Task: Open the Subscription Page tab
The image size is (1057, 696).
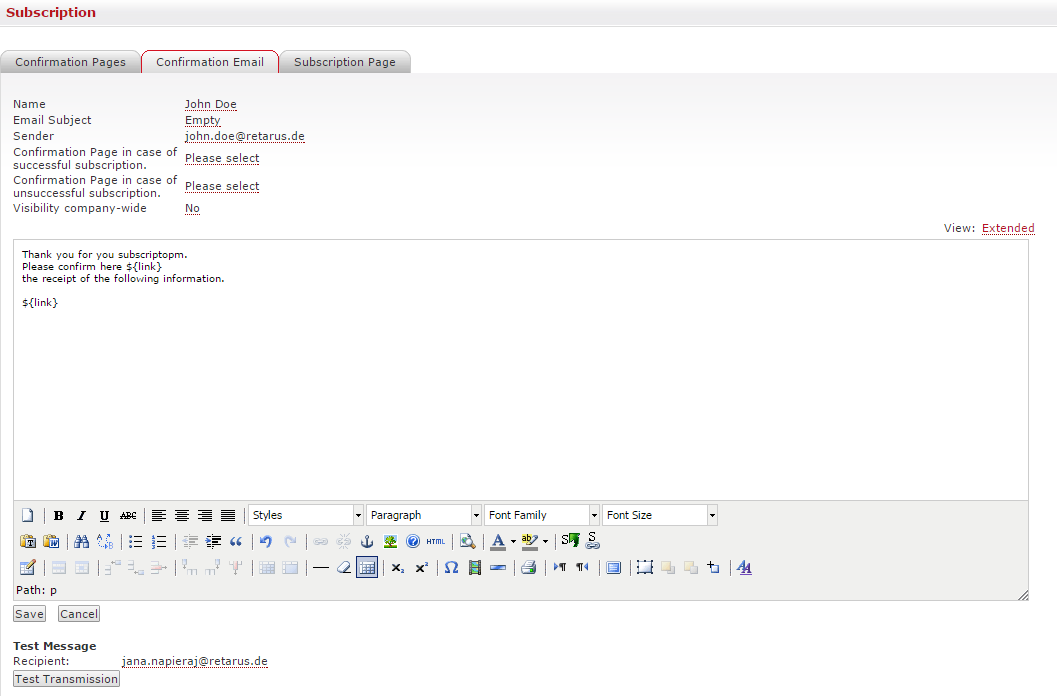Action: coord(345,62)
